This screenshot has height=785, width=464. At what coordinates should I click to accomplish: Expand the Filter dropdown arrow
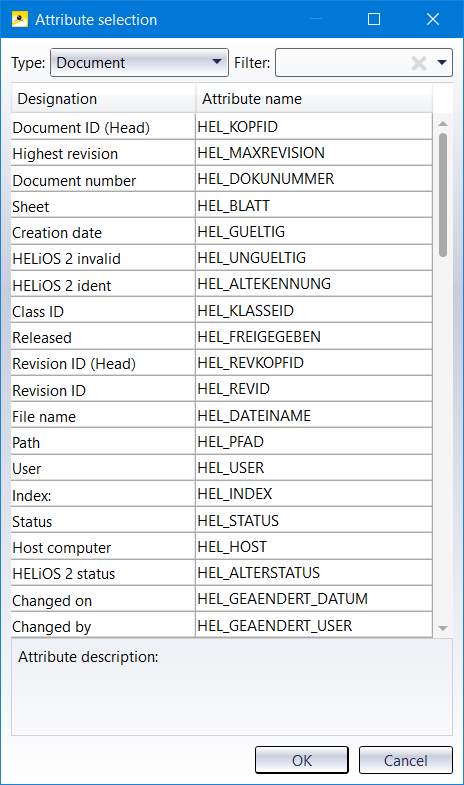coord(441,63)
